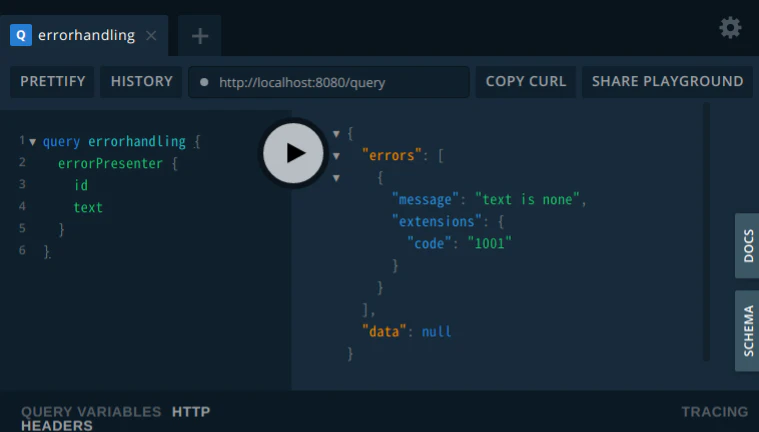Click the "message" key in response

[425, 200]
